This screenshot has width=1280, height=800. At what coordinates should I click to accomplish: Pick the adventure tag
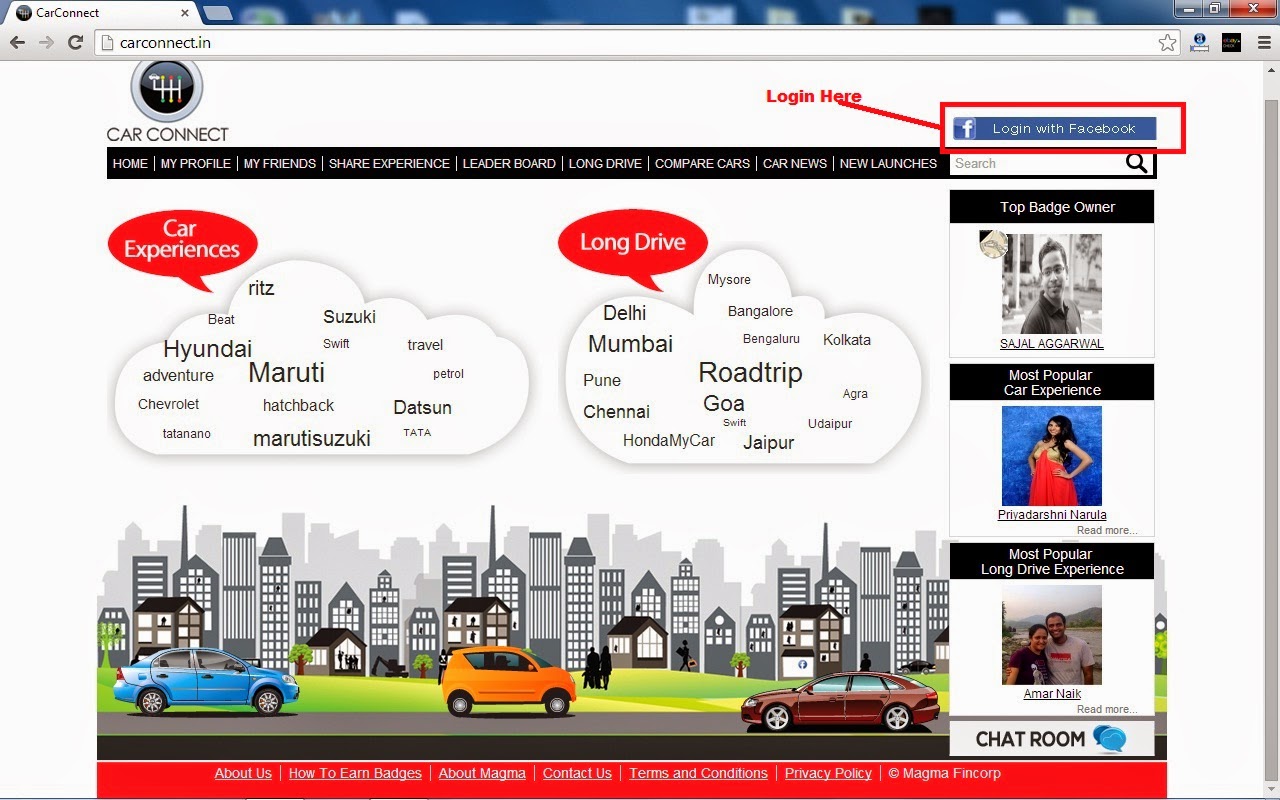tap(178, 376)
